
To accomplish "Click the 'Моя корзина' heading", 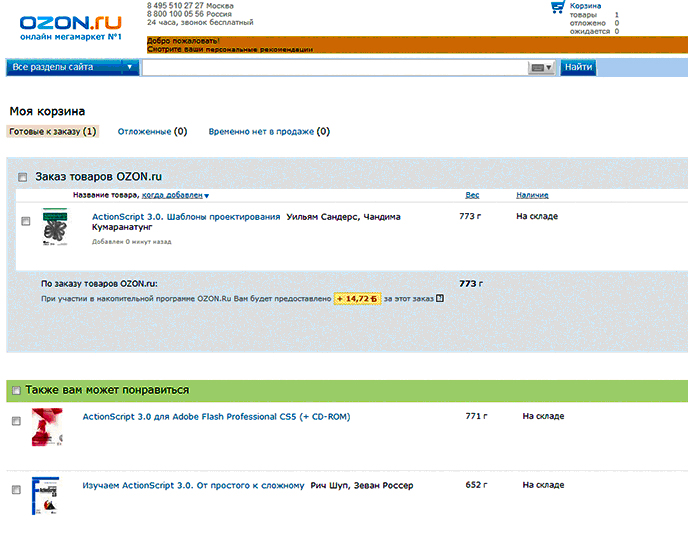I will 47,111.
